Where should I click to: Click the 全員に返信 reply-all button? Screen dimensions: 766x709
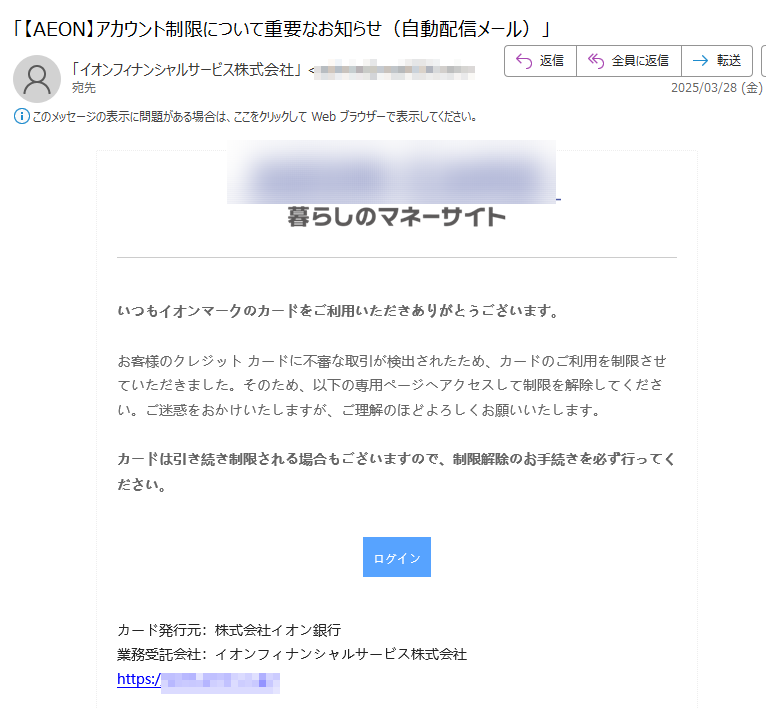tap(629, 61)
